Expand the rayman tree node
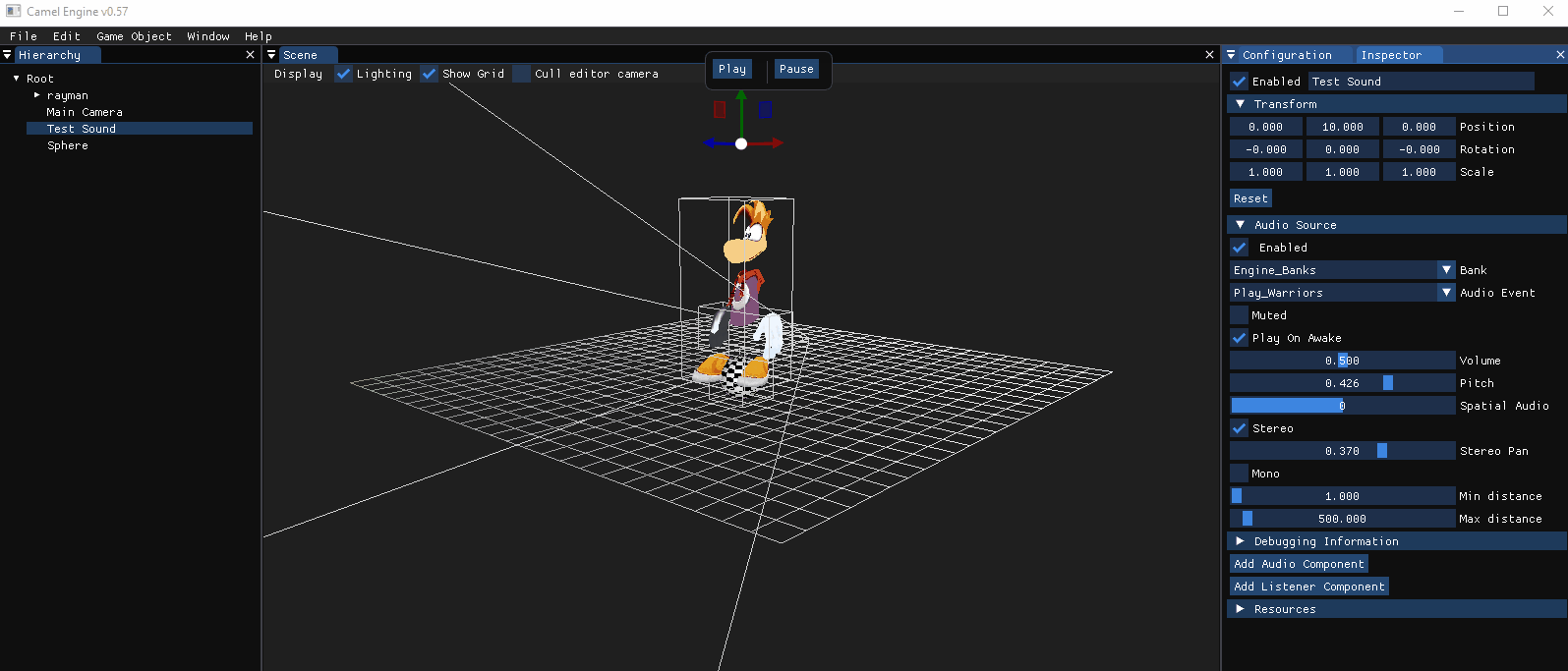The height and width of the screenshot is (671, 1568). point(37,95)
